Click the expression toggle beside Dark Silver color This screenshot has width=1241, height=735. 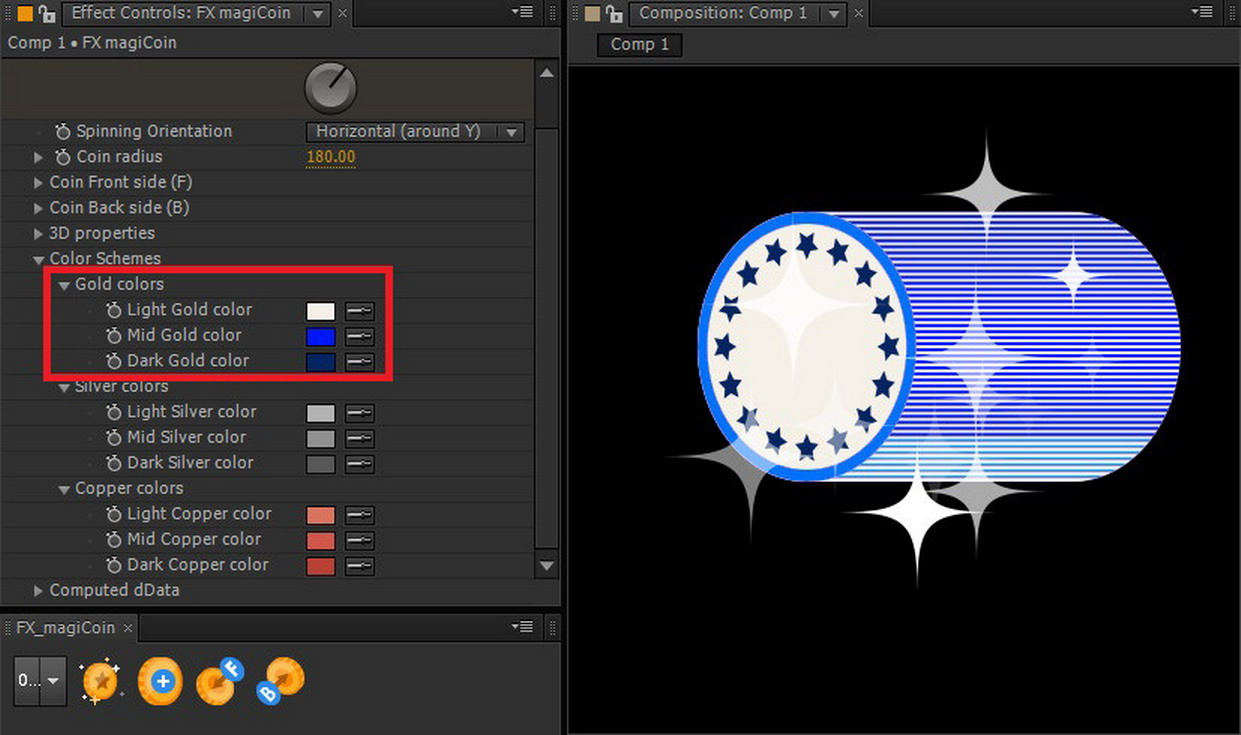click(359, 463)
